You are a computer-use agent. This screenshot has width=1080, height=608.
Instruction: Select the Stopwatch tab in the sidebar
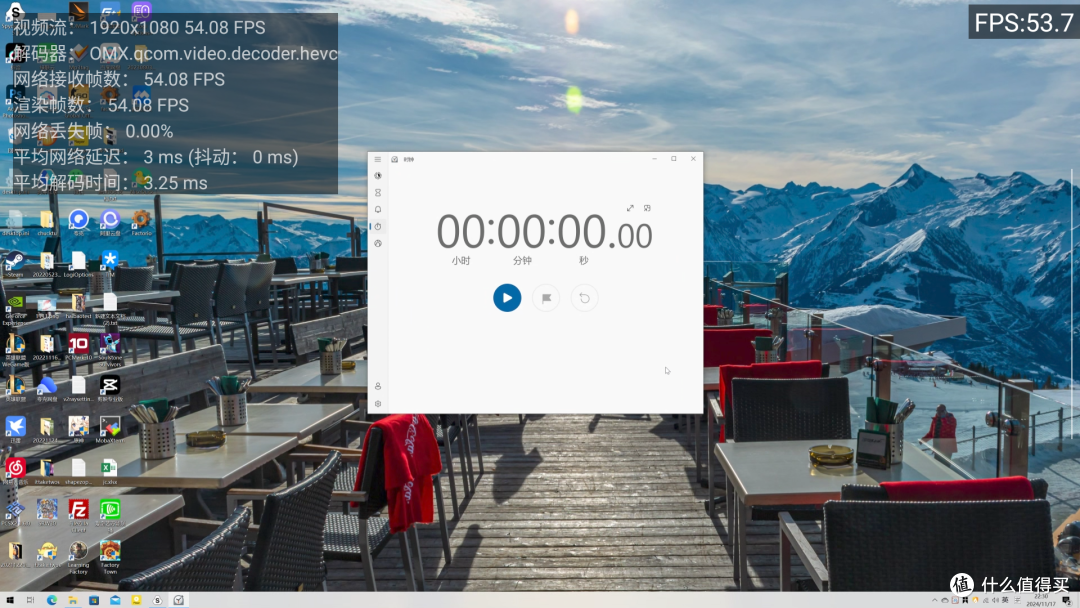377,227
